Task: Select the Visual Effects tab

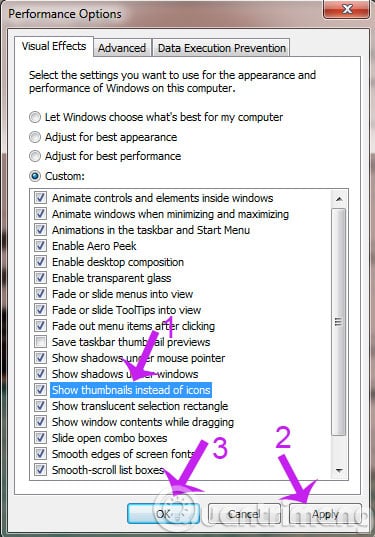Action: (54, 46)
